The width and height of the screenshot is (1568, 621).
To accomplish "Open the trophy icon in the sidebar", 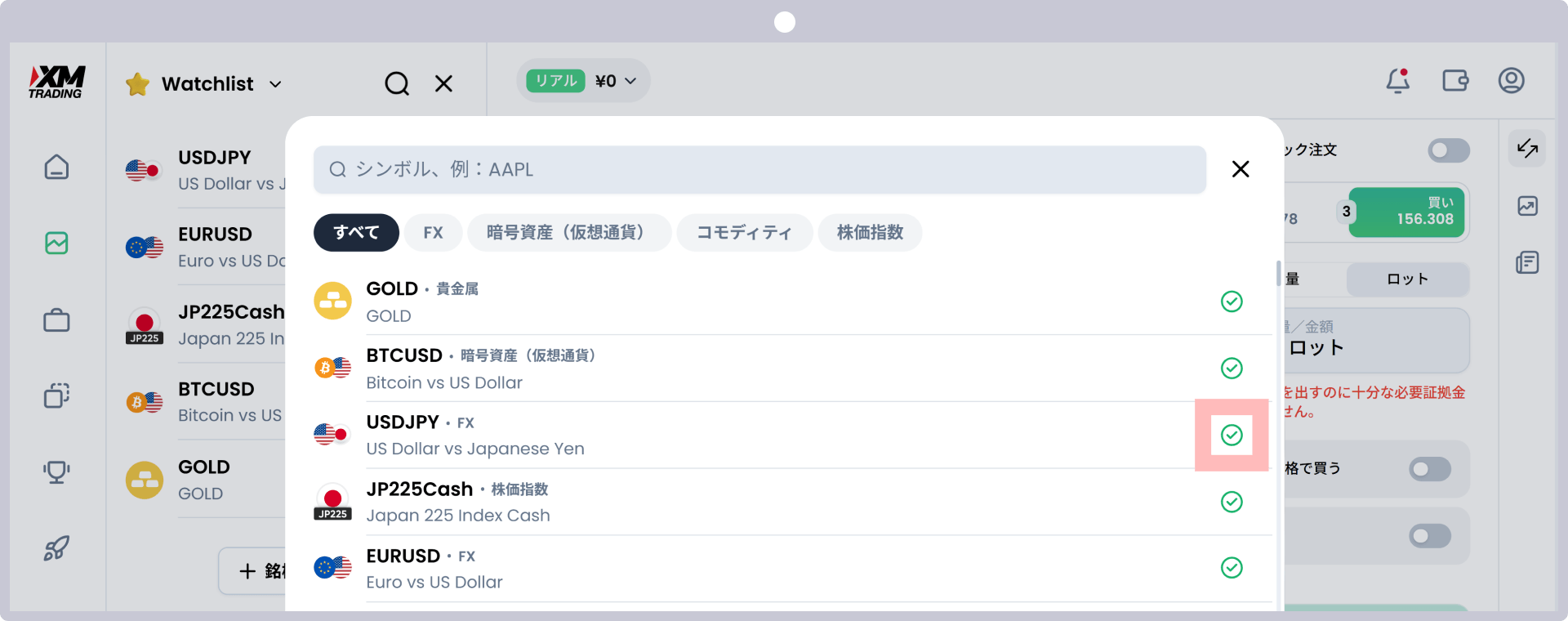I will click(x=56, y=471).
